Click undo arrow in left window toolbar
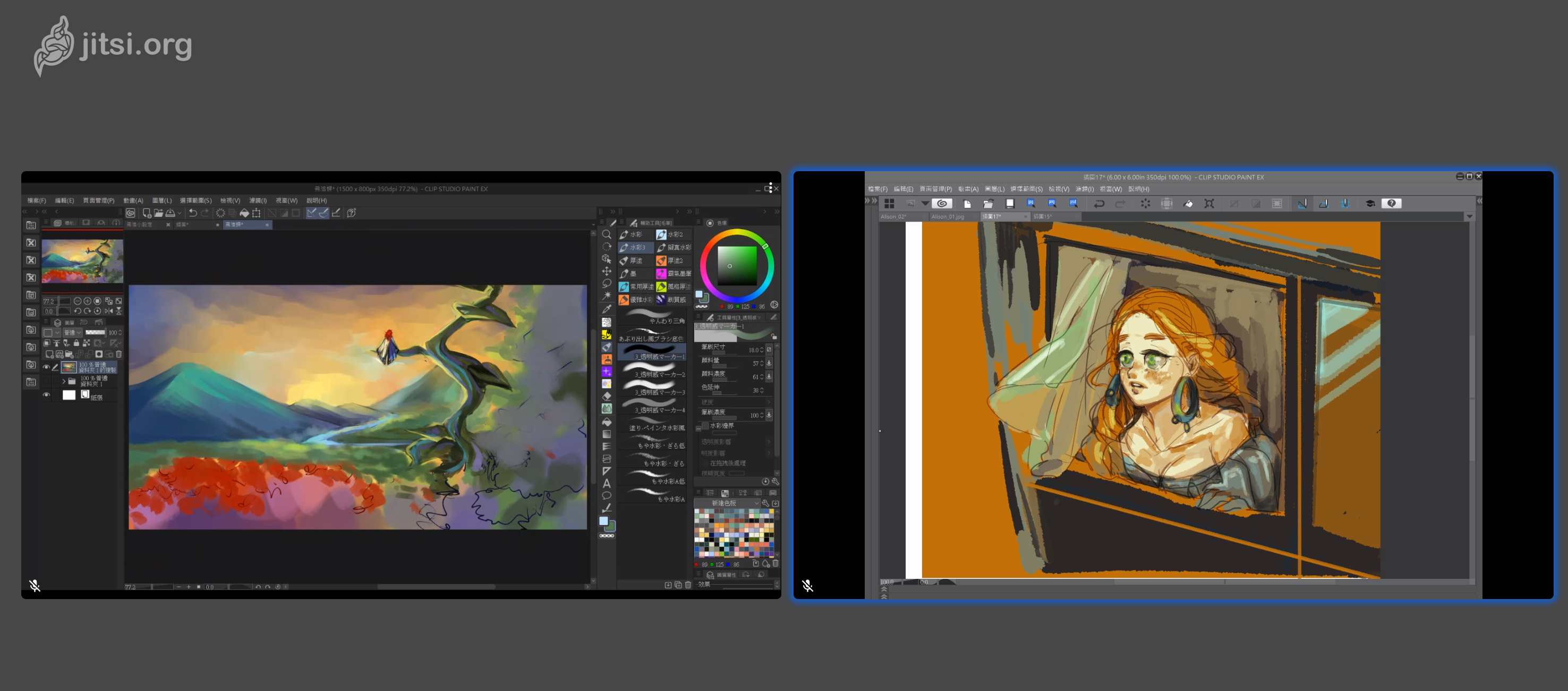1568x691 pixels. pyautogui.click(x=192, y=213)
